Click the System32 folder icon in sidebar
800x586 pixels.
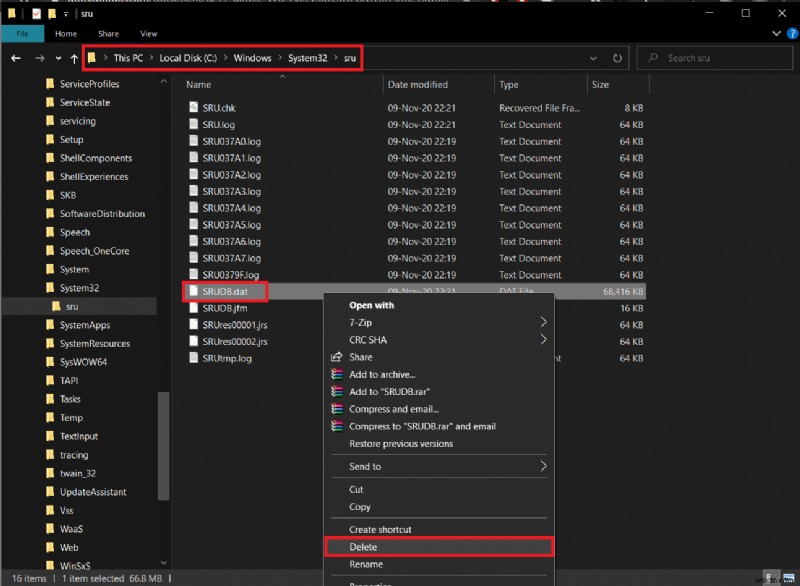point(50,288)
